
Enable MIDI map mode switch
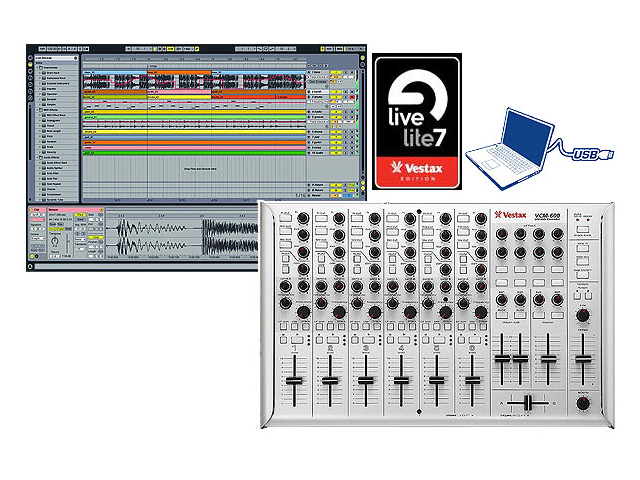(339, 49)
